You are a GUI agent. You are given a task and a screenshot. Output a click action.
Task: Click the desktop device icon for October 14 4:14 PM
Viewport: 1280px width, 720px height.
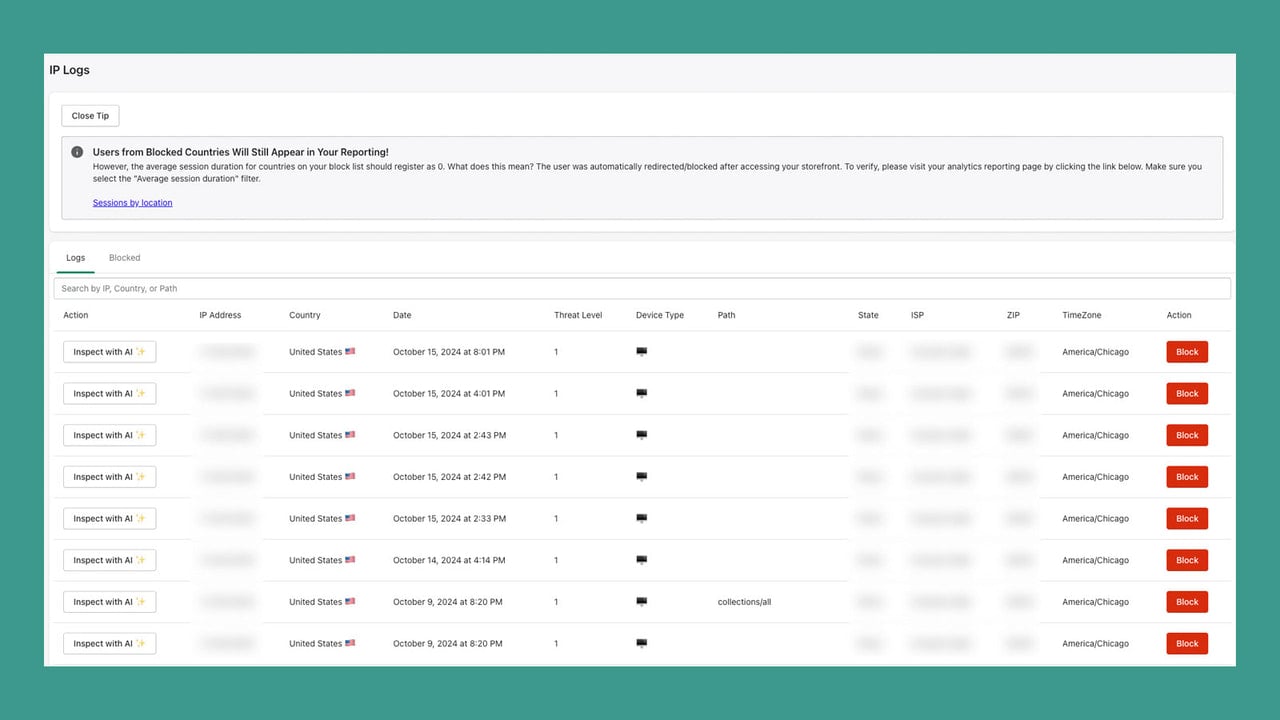coord(641,560)
